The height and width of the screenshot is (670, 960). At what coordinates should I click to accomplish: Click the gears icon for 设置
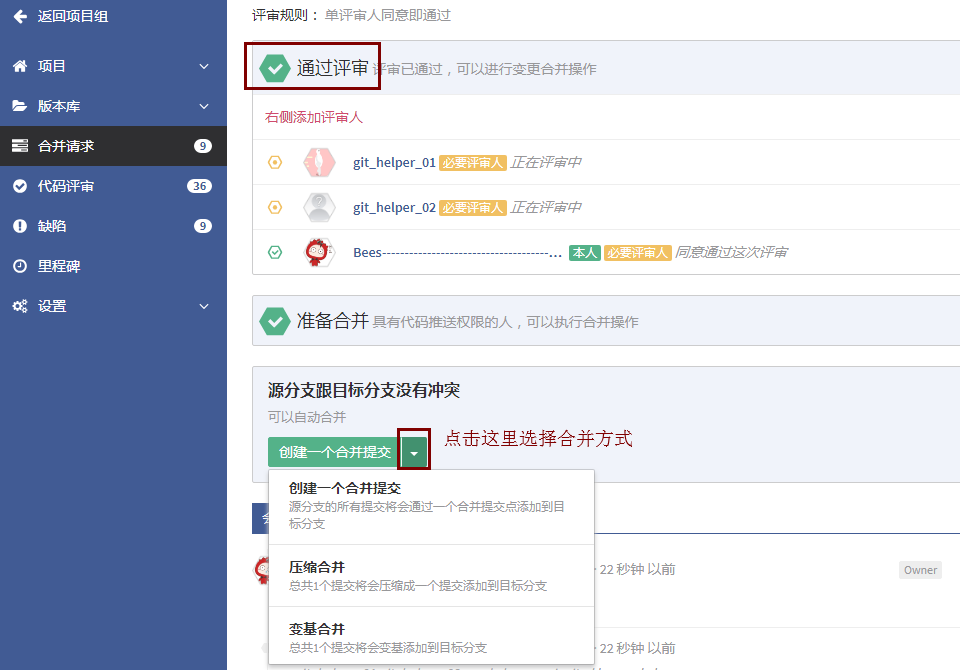point(20,306)
